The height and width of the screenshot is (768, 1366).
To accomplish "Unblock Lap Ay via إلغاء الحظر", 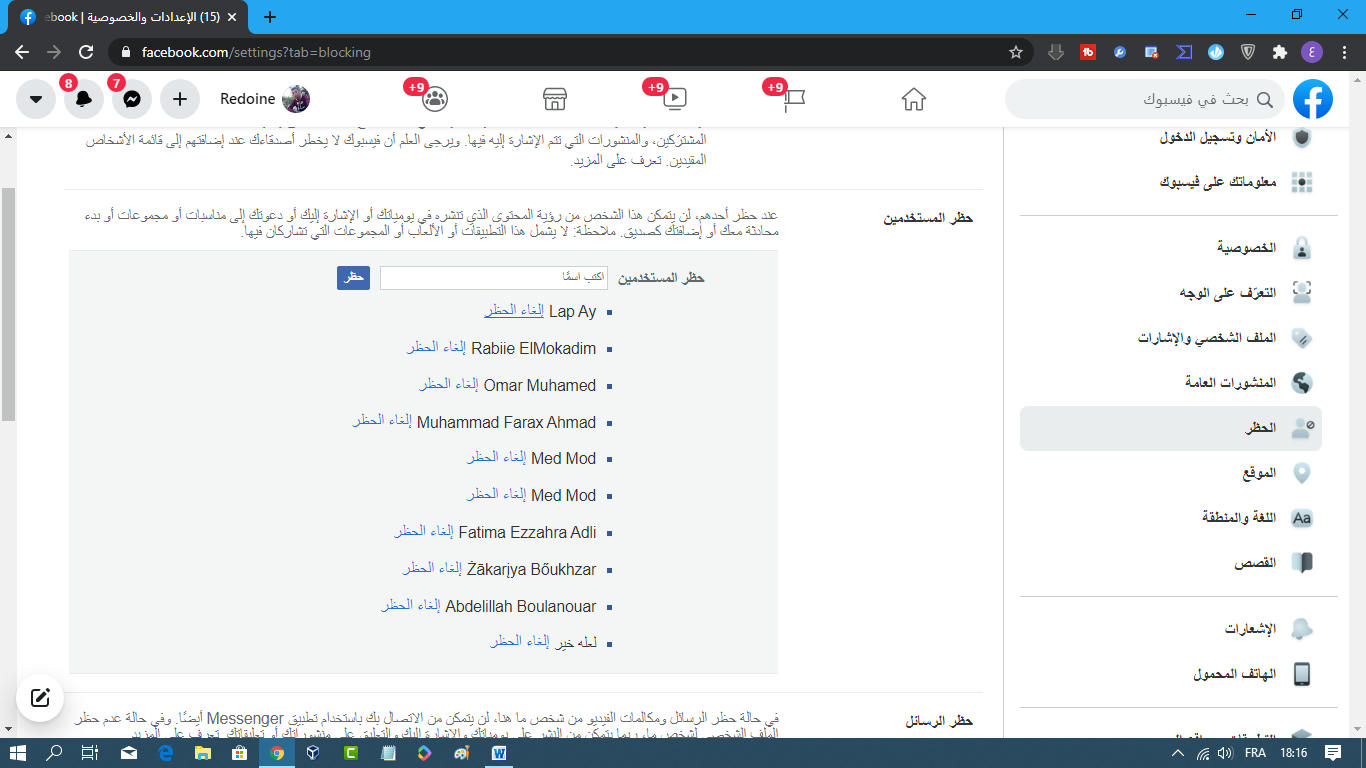I will click(514, 311).
